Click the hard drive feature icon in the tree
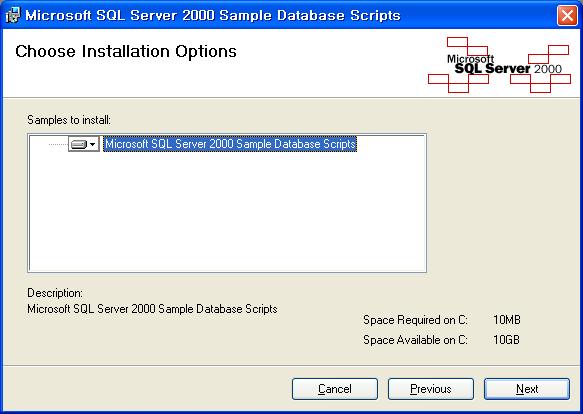The height and width of the screenshot is (414, 583). (x=79, y=144)
